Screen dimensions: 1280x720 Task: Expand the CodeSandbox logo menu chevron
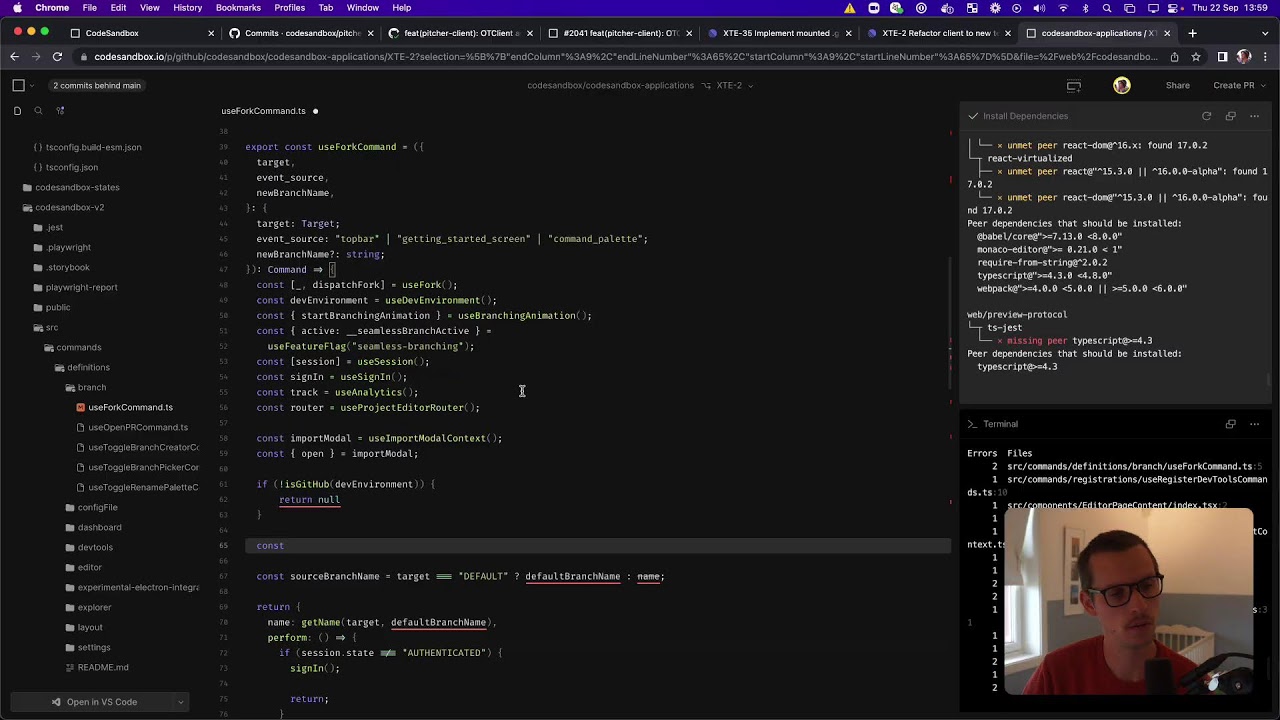(x=33, y=86)
